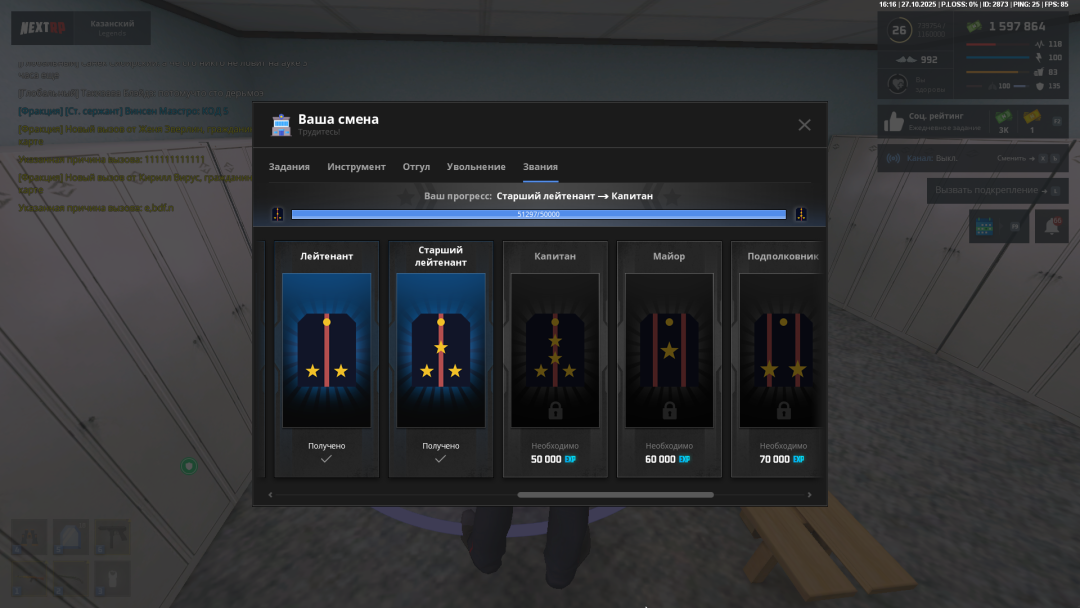Click the police building icon beside Ваша смена
Viewport: 1080px width, 608px height.
click(281, 125)
